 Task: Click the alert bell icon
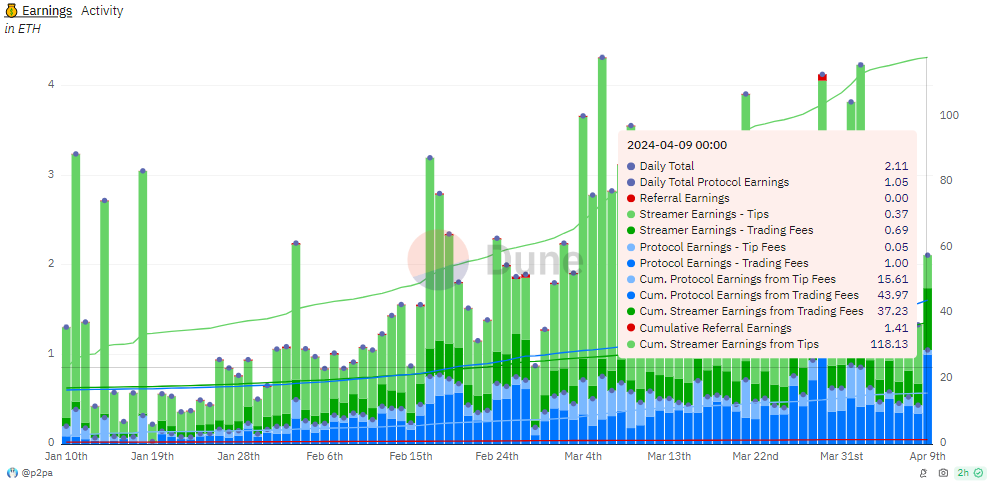[923, 473]
